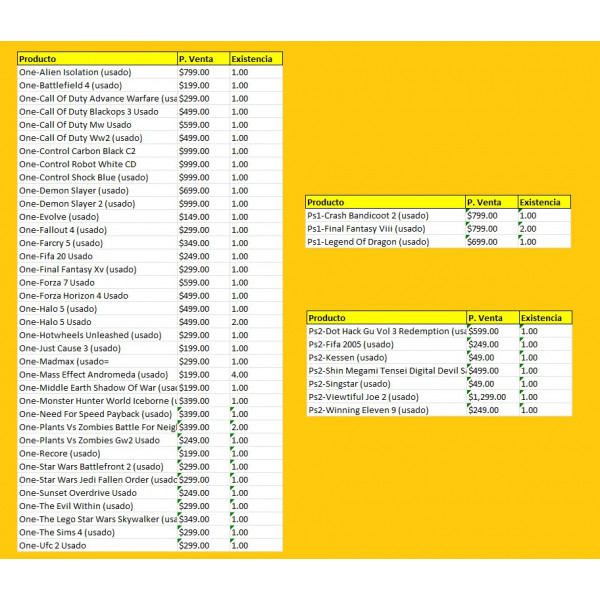Select Ps1-Crash Bandicoot 2 (usado)
The height and width of the screenshot is (600, 600).
[385, 216]
